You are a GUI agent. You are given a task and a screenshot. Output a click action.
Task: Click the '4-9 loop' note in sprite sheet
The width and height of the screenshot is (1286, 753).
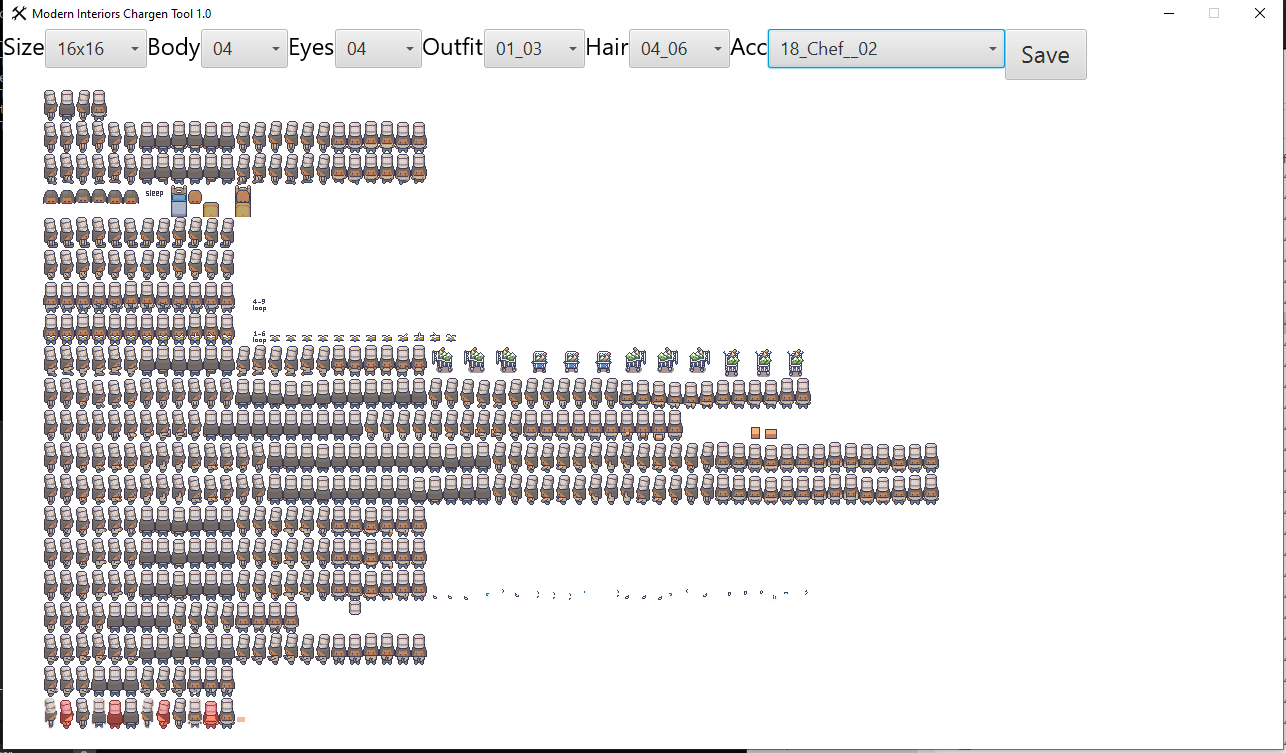tap(259, 304)
